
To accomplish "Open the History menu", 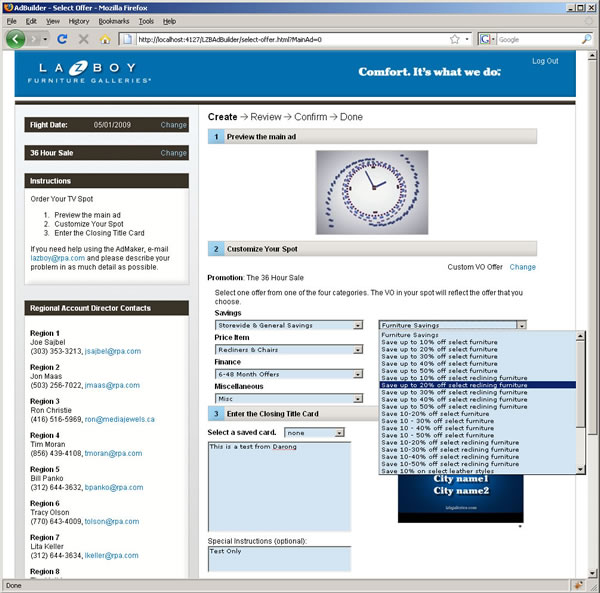I will 79,20.
